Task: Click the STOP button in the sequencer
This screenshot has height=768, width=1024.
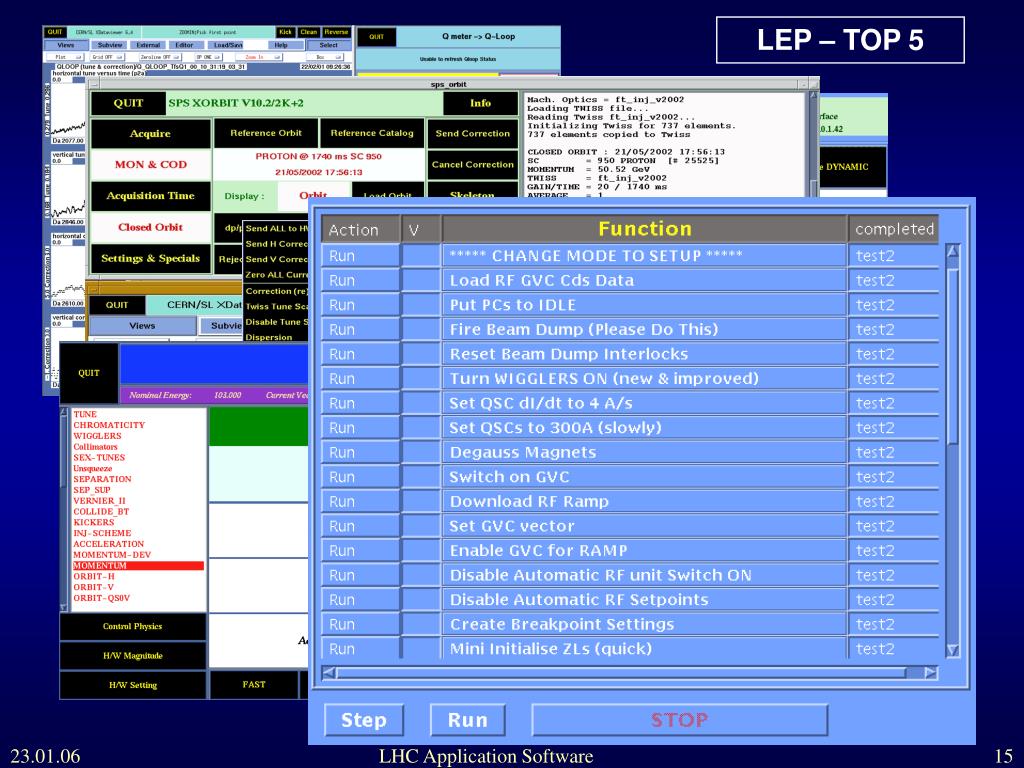Action: click(680, 720)
